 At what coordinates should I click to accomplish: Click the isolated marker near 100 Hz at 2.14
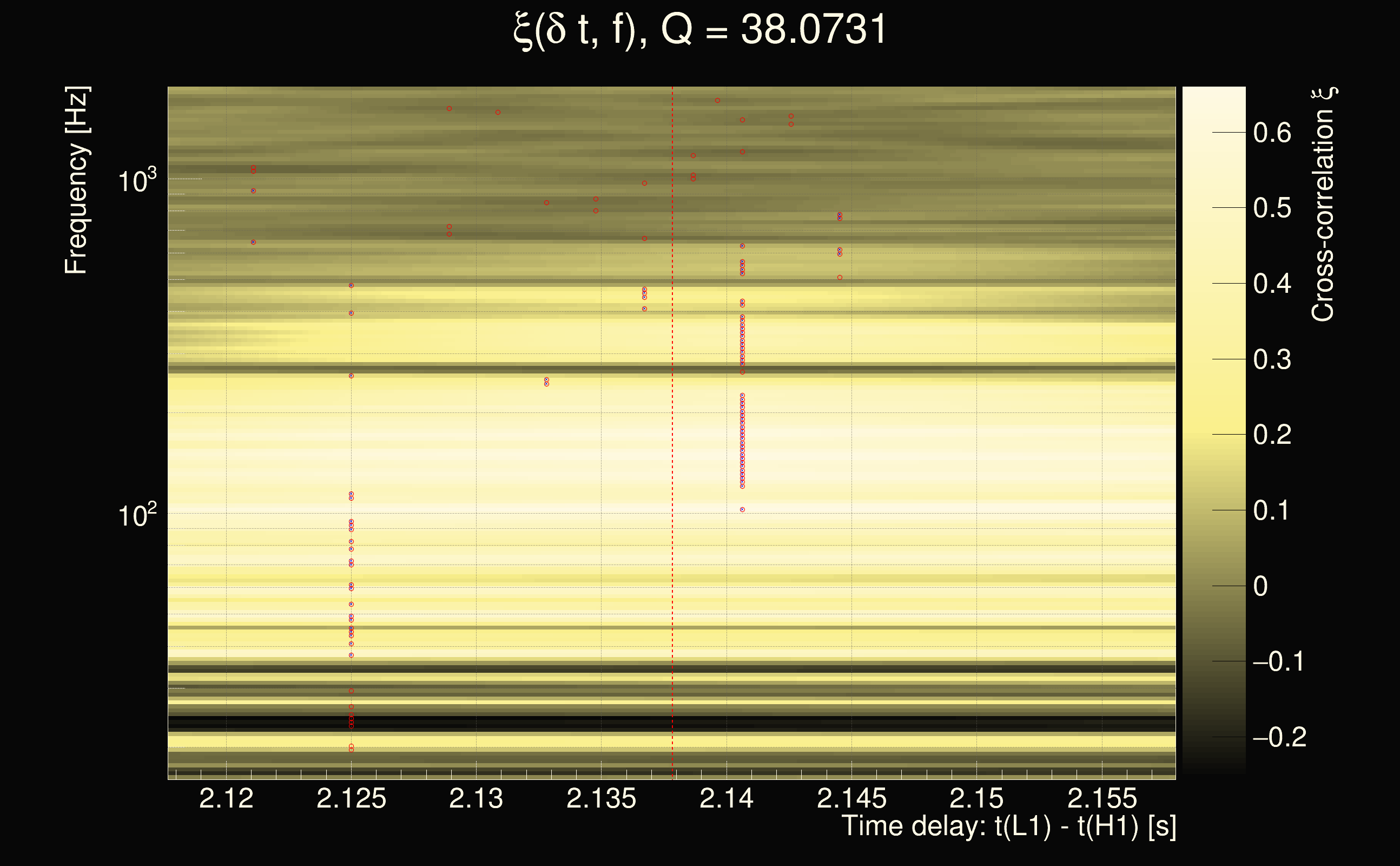click(742, 509)
